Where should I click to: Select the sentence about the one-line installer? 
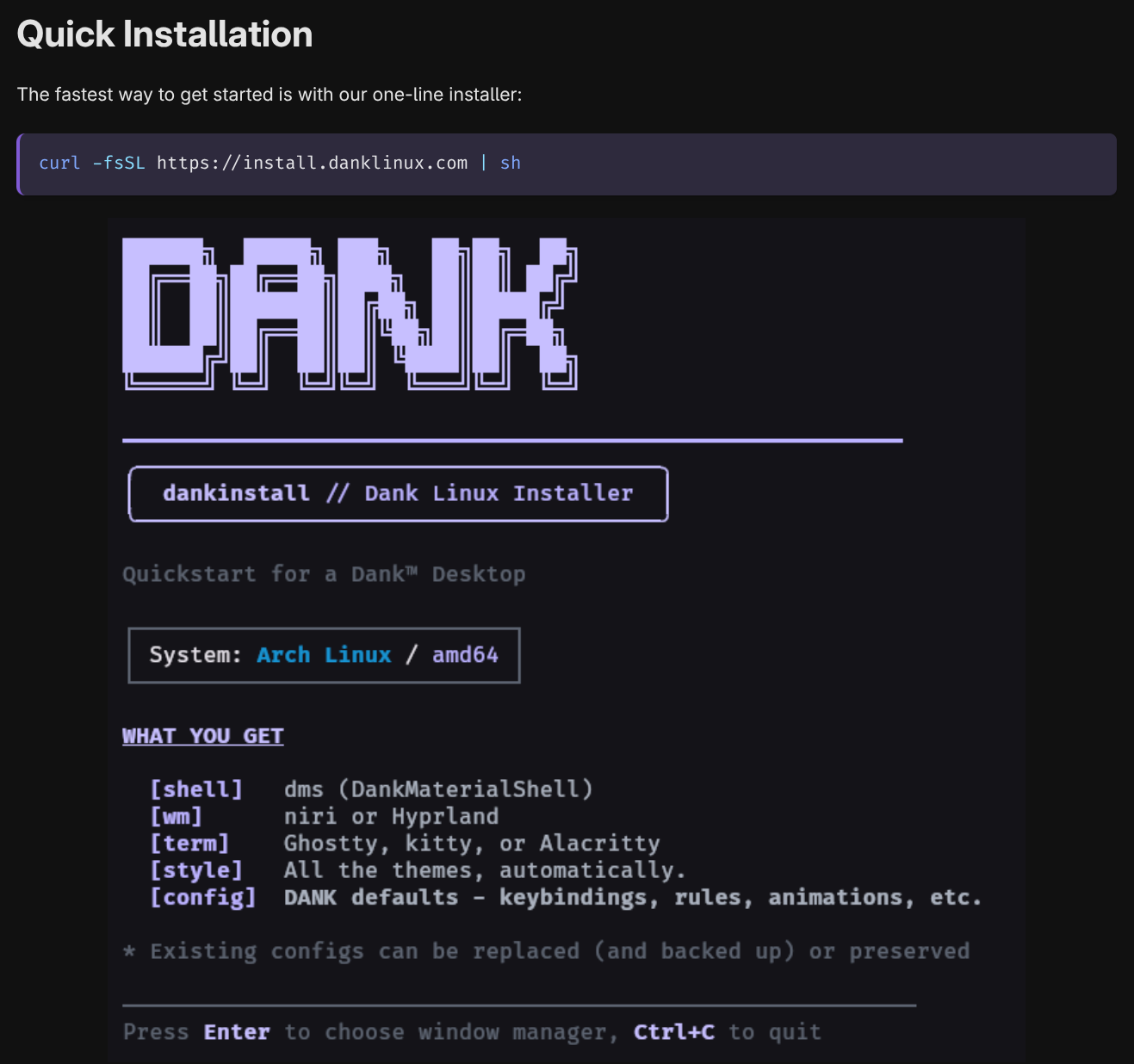point(270,95)
